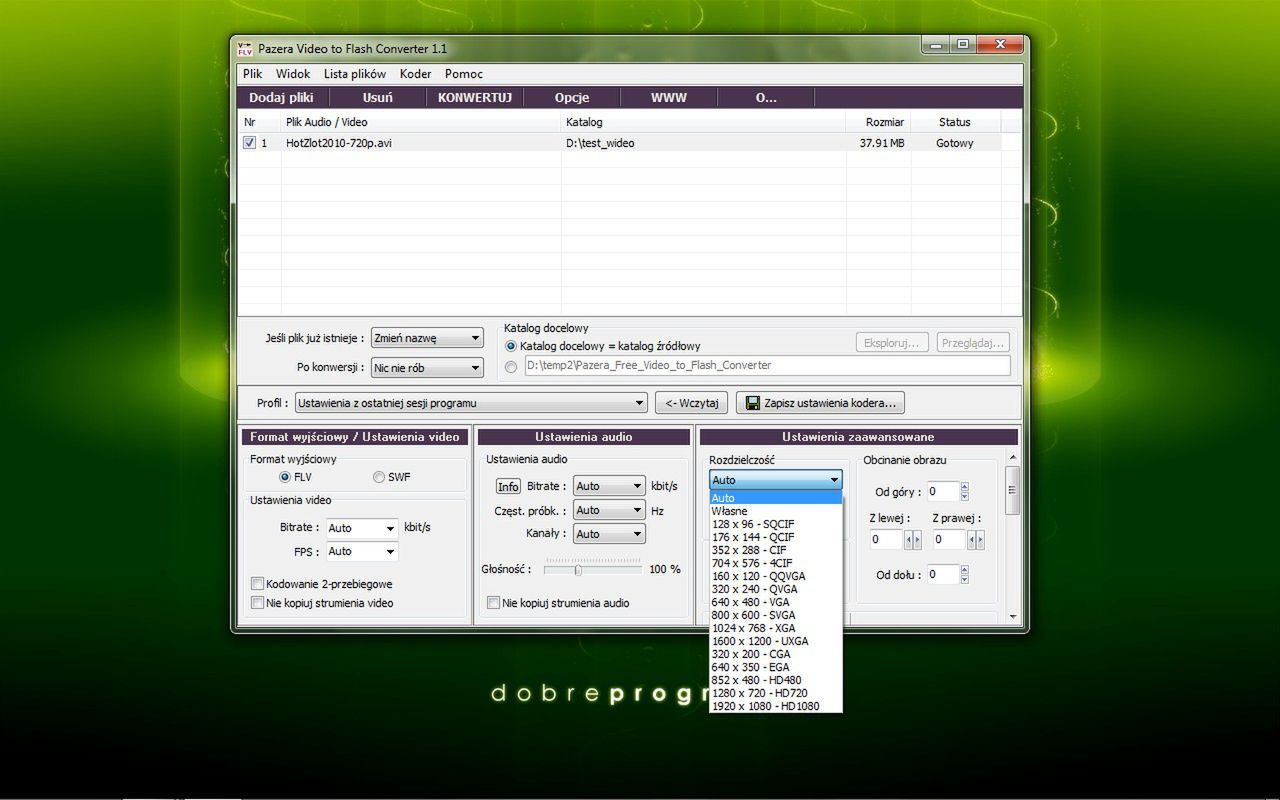This screenshot has height=800, width=1280.
Task: Choose '1024 x 768 - XGA' resolution
Action: [x=776, y=628]
